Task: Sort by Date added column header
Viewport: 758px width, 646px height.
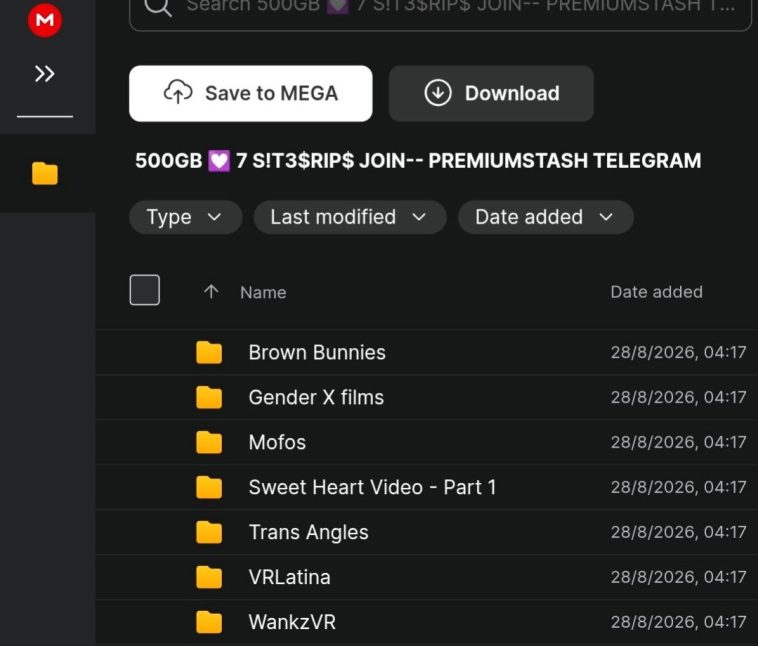Action: (x=656, y=292)
